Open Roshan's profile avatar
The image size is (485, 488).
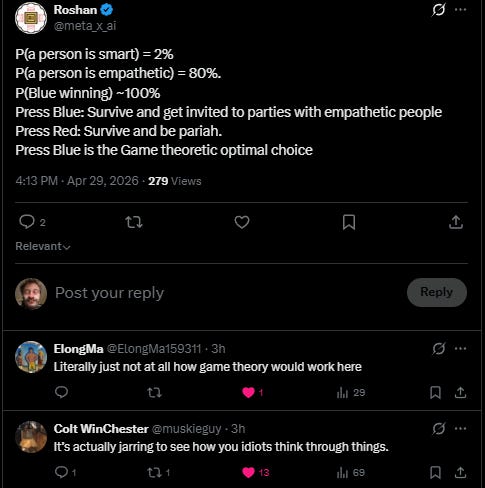pyautogui.click(x=31, y=18)
